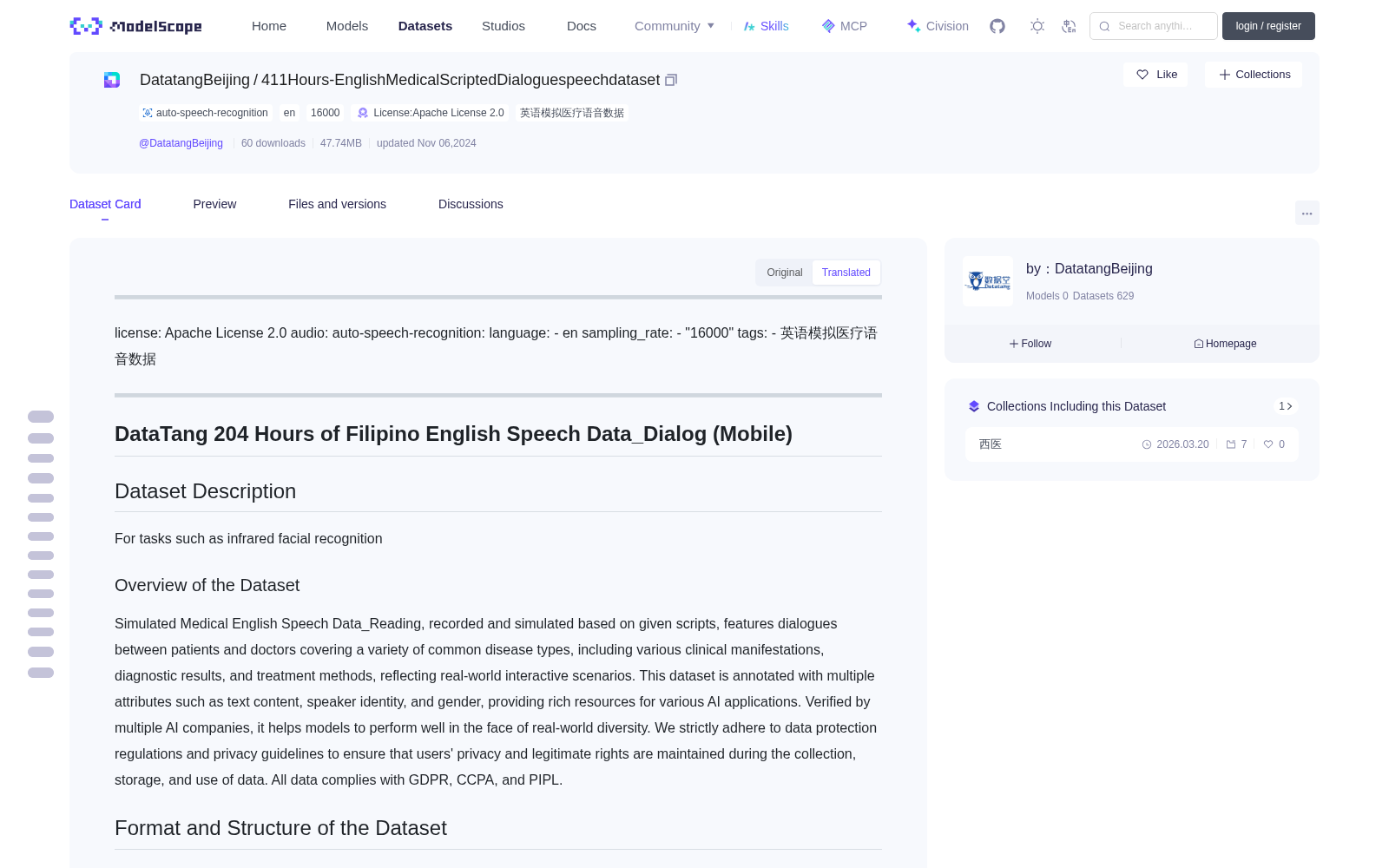Expand collections count chevron showing 1
The image size is (1389, 868).
1286,406
